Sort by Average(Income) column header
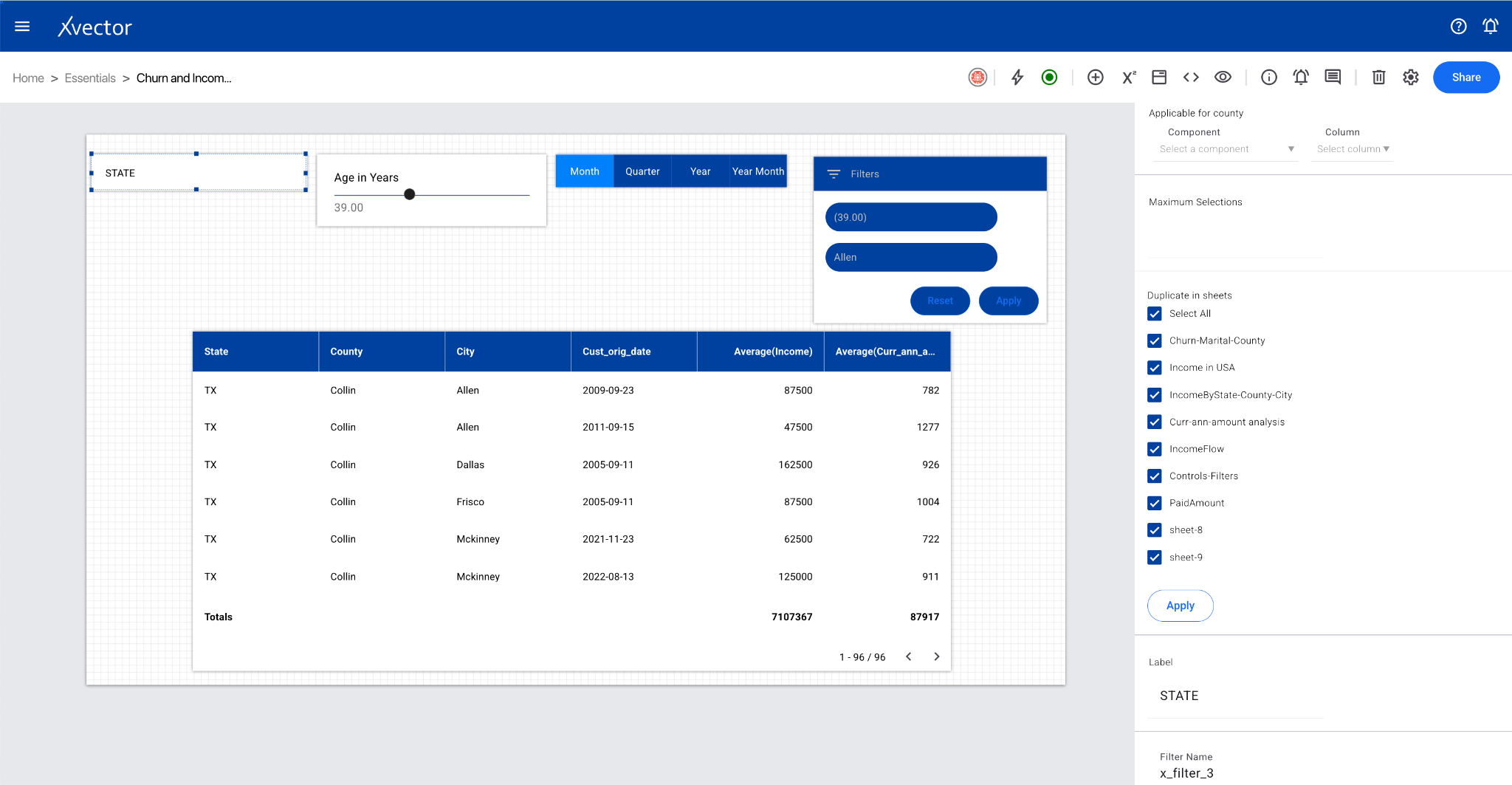 click(760, 352)
